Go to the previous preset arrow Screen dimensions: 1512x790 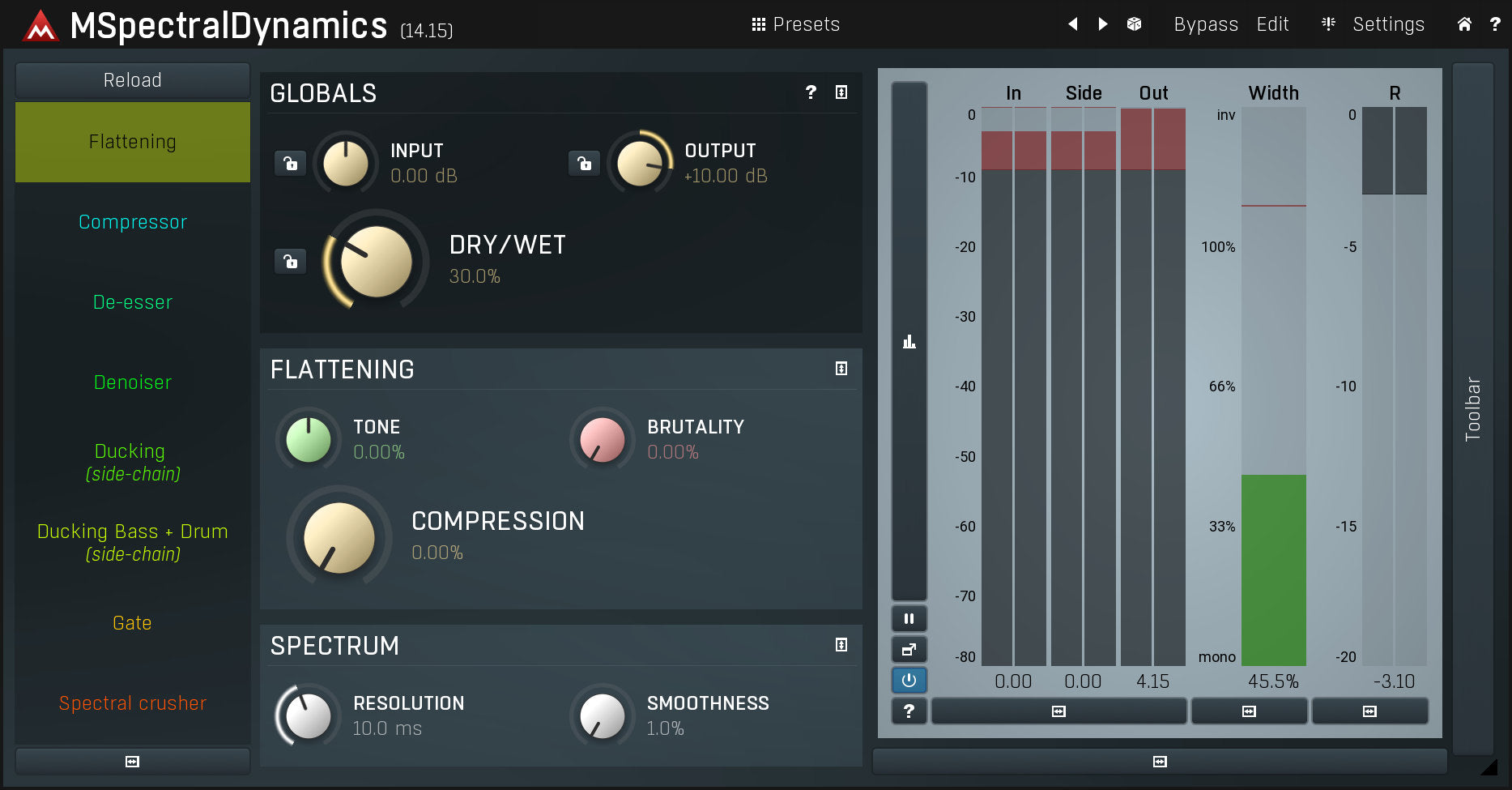(x=1073, y=24)
